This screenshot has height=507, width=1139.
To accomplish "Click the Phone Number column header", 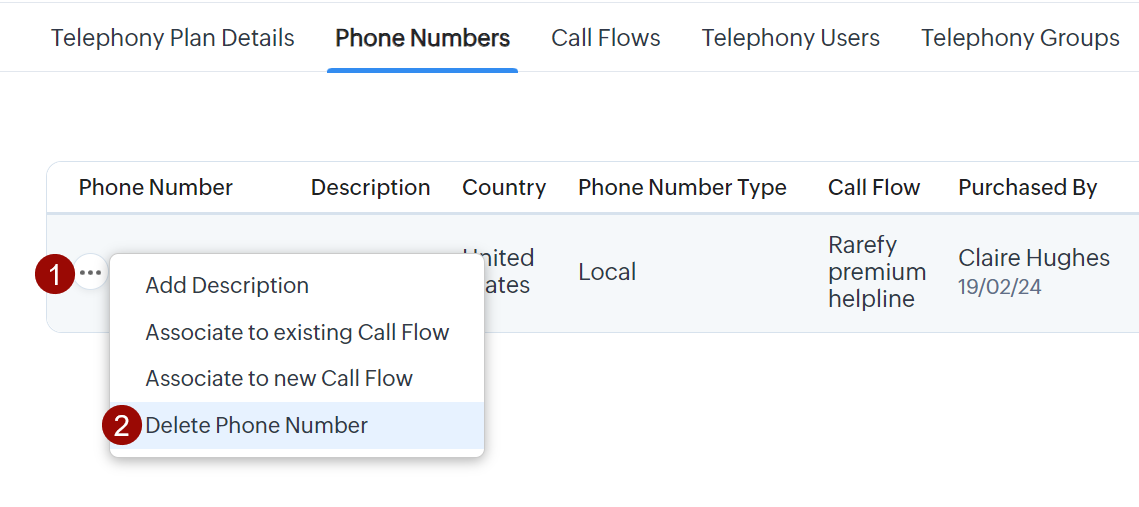I will (156, 187).
